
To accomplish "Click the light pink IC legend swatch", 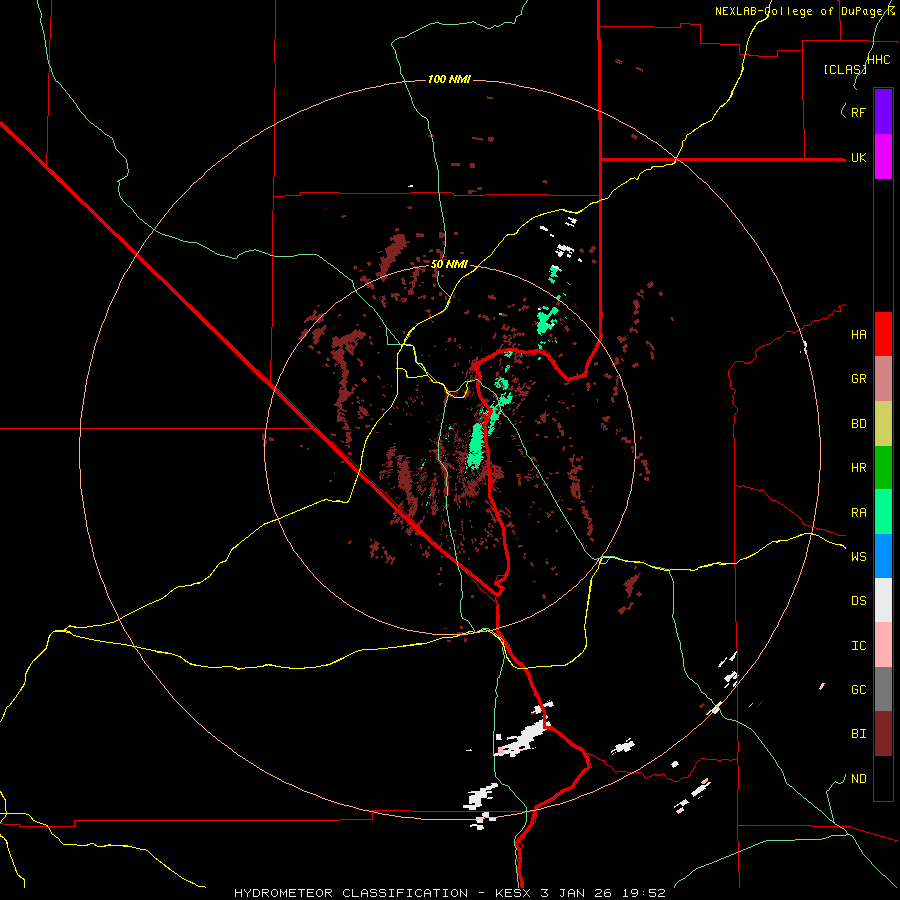I will click(x=883, y=645).
